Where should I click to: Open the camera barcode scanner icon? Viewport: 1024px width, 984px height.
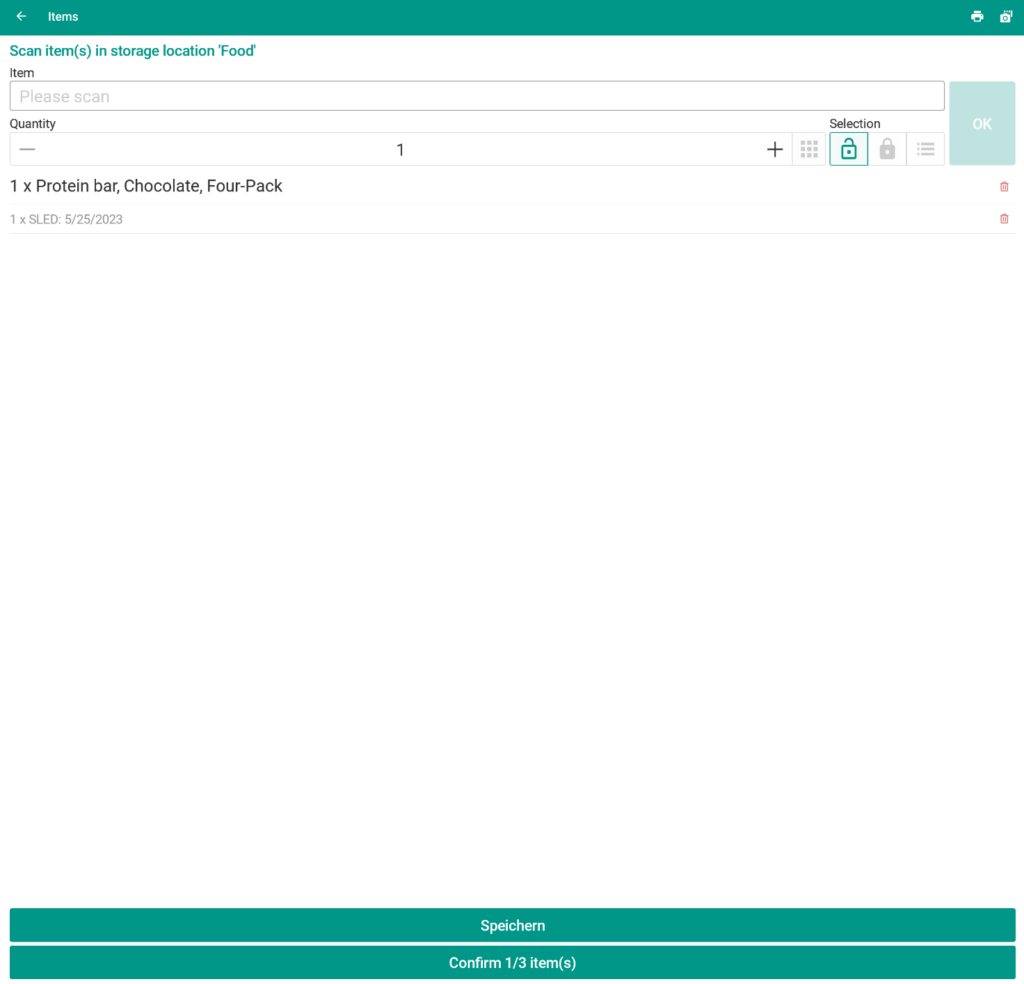point(1006,16)
